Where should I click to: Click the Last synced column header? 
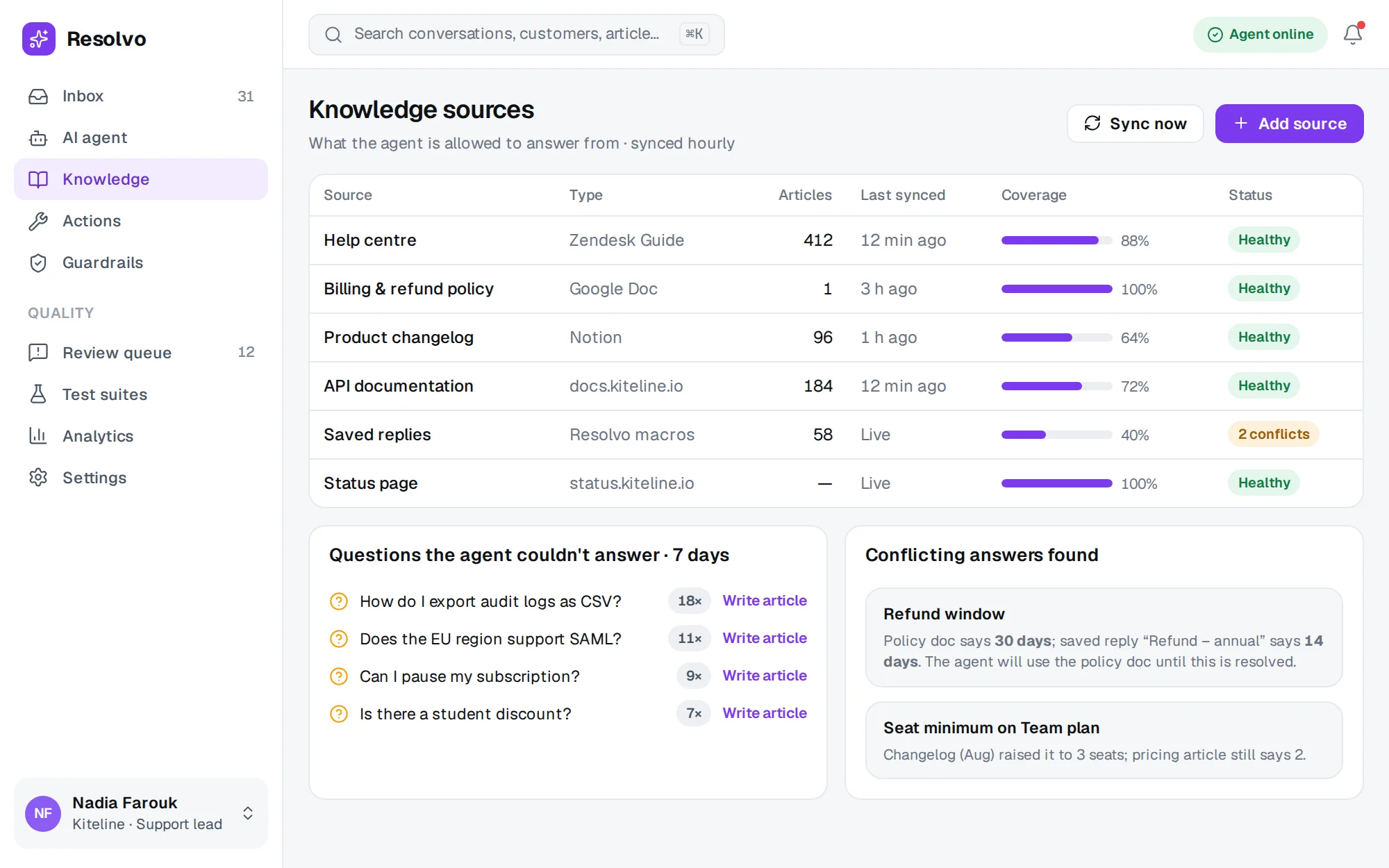click(x=903, y=195)
